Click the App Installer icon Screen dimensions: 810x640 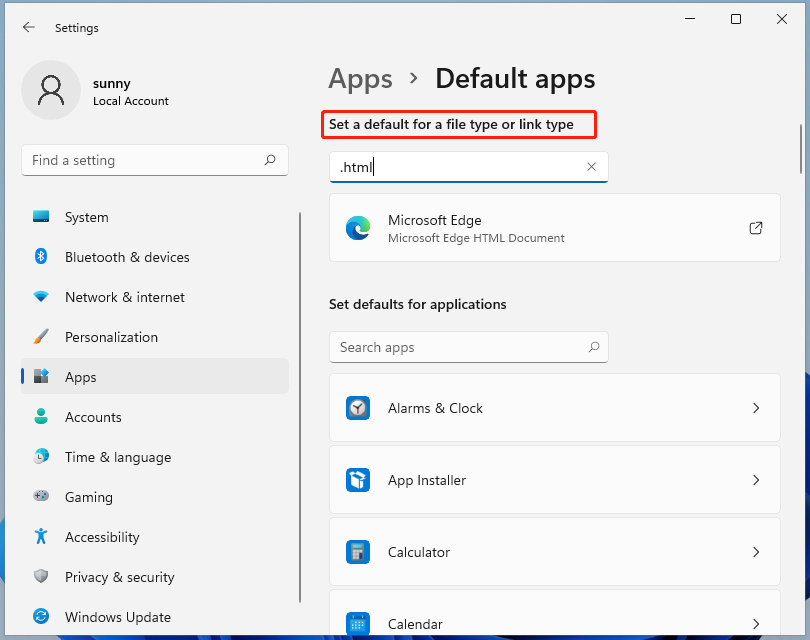358,480
